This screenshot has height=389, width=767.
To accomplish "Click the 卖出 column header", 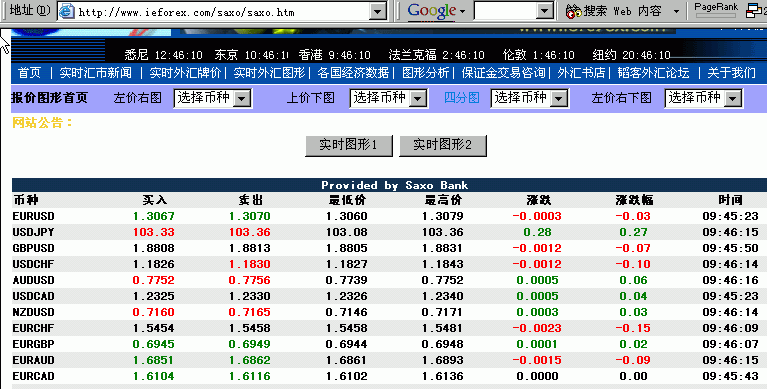I will tap(250, 200).
